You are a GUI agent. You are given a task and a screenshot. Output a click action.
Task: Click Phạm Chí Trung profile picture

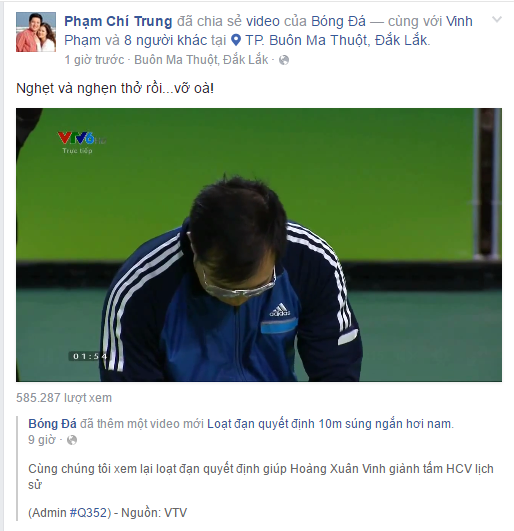(36, 32)
